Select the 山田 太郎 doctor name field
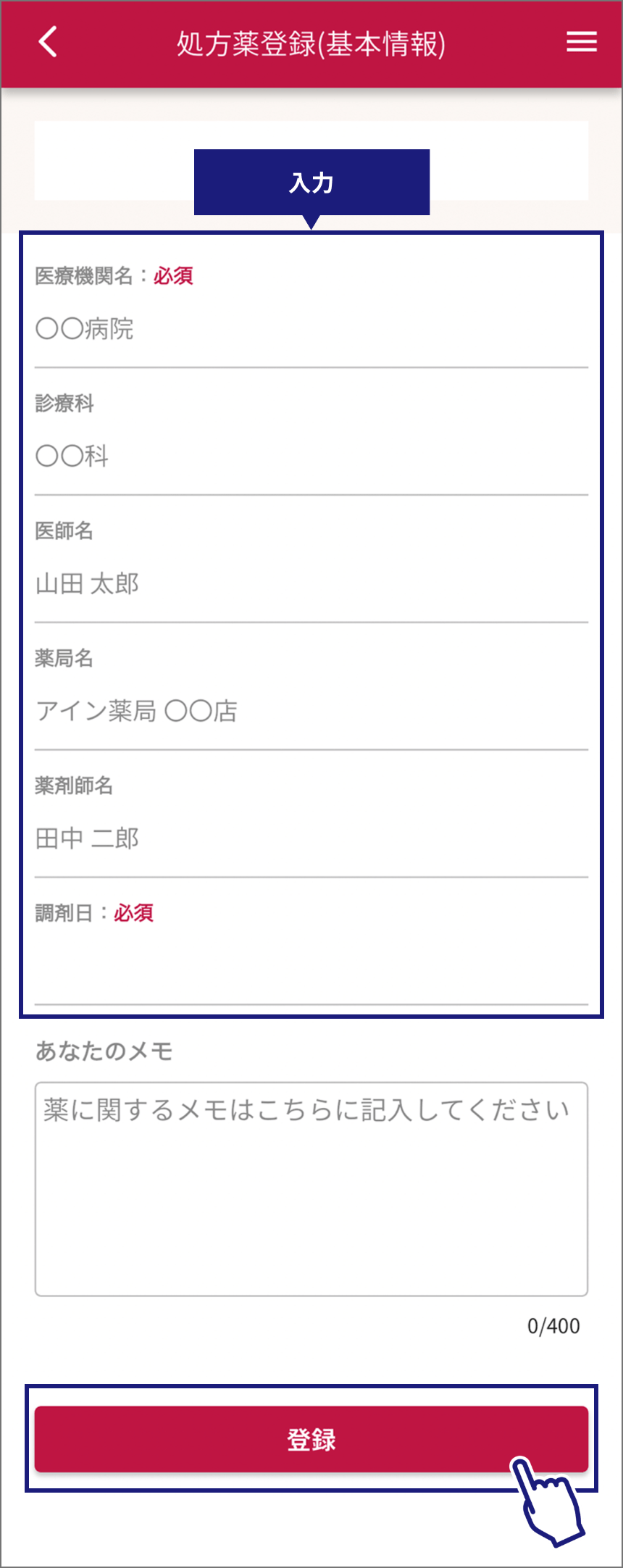Image resolution: width=623 pixels, height=1568 pixels. 311,584
